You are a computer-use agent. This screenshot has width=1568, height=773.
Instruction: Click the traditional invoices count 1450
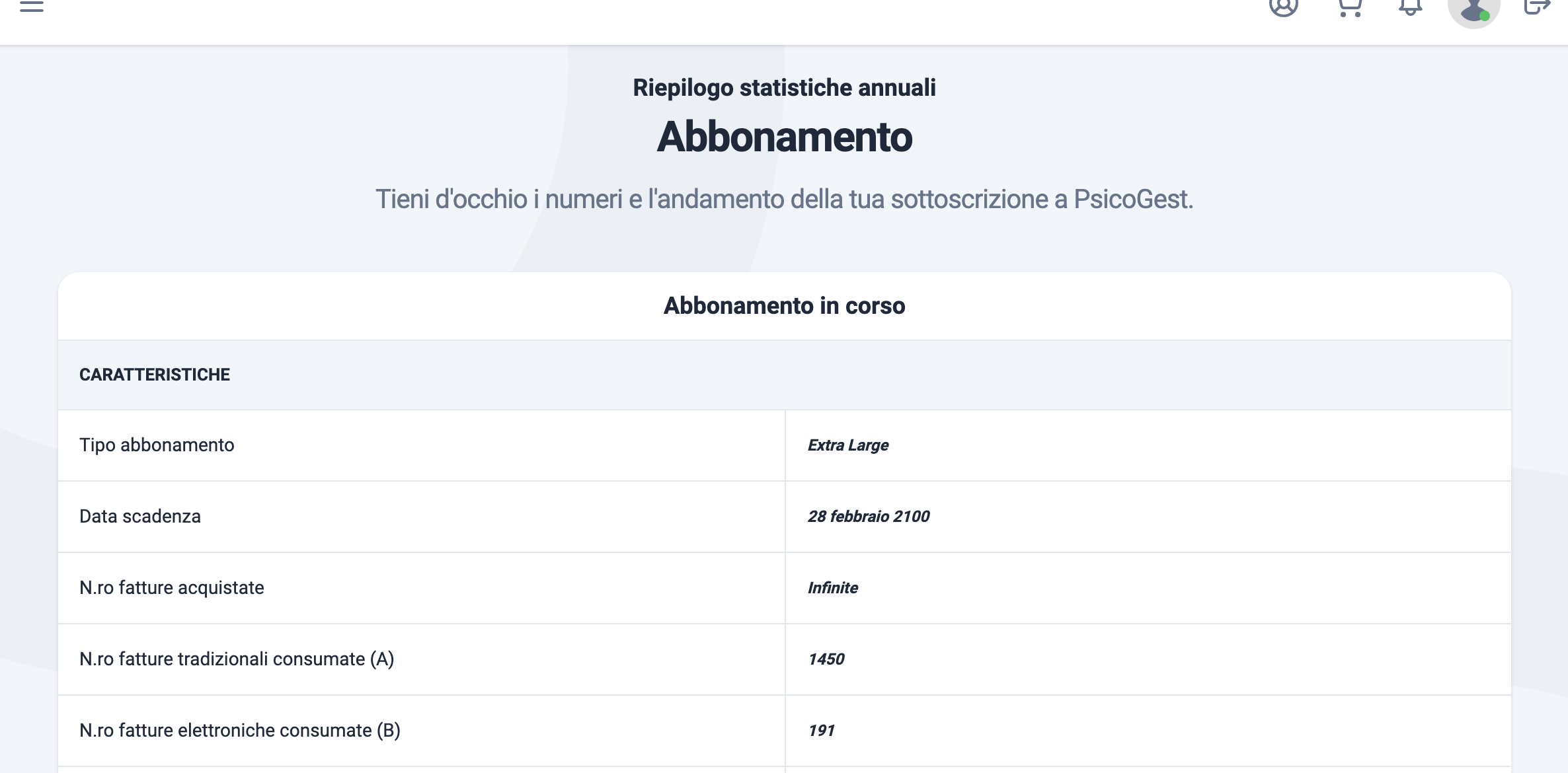(826, 659)
